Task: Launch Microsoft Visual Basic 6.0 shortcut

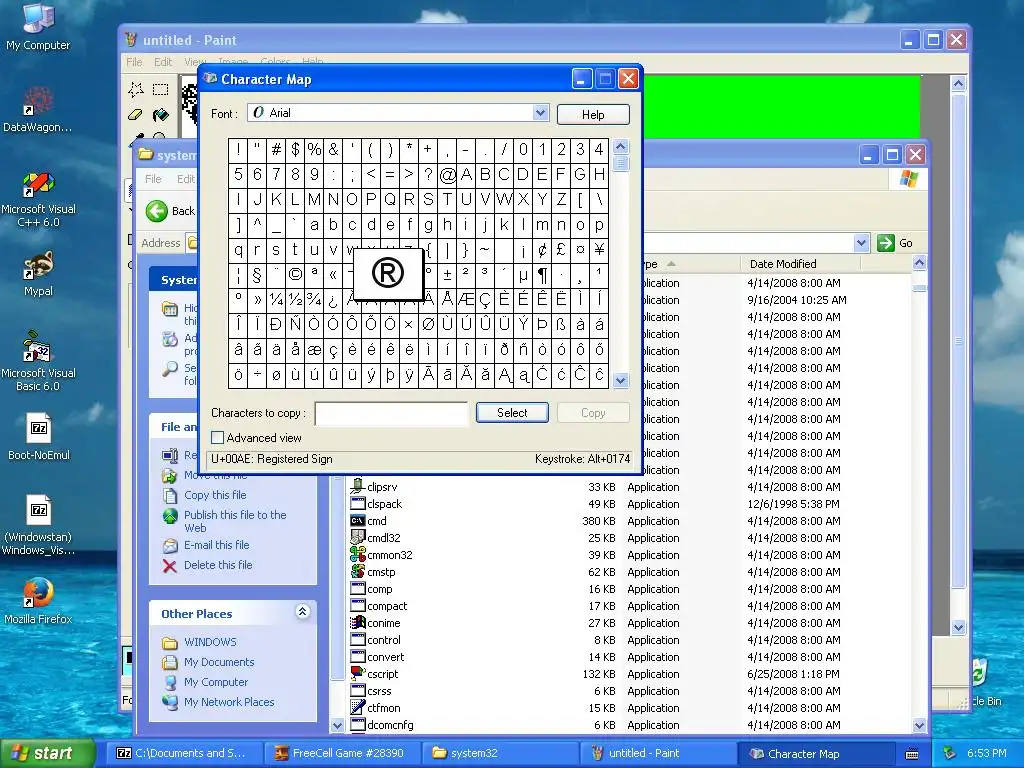Action: [38, 362]
